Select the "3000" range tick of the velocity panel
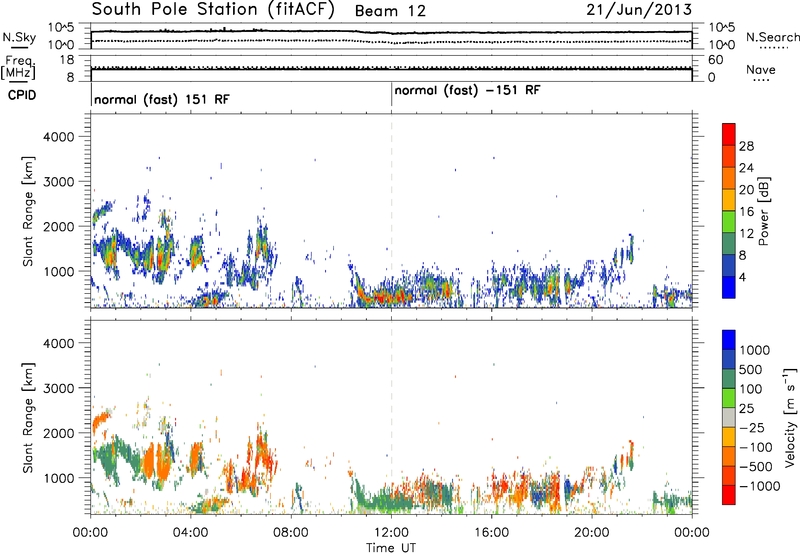 [x=58, y=388]
